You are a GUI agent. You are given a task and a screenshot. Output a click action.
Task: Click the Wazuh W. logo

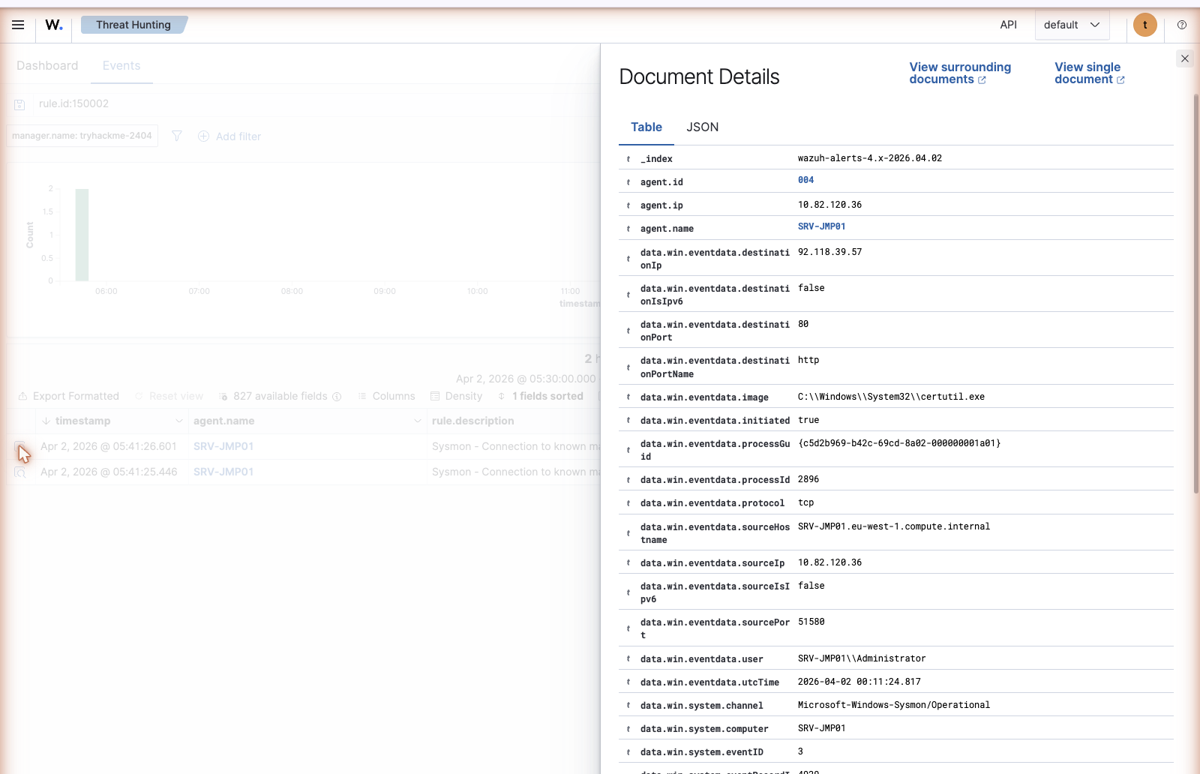tap(54, 25)
